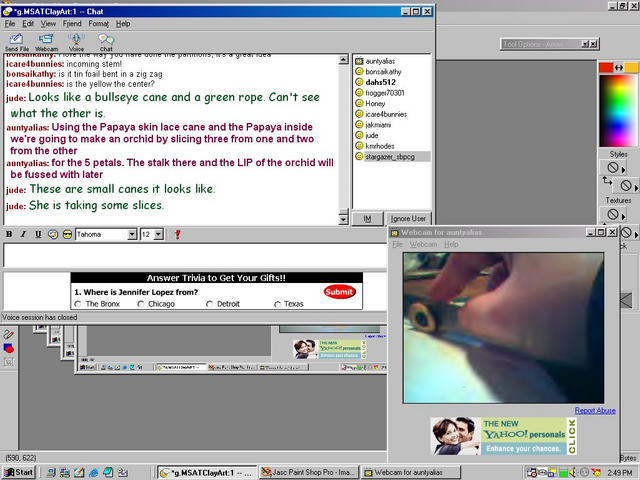Click the Yahoo personals ad banner
640x480 pixels.
coord(504,436)
